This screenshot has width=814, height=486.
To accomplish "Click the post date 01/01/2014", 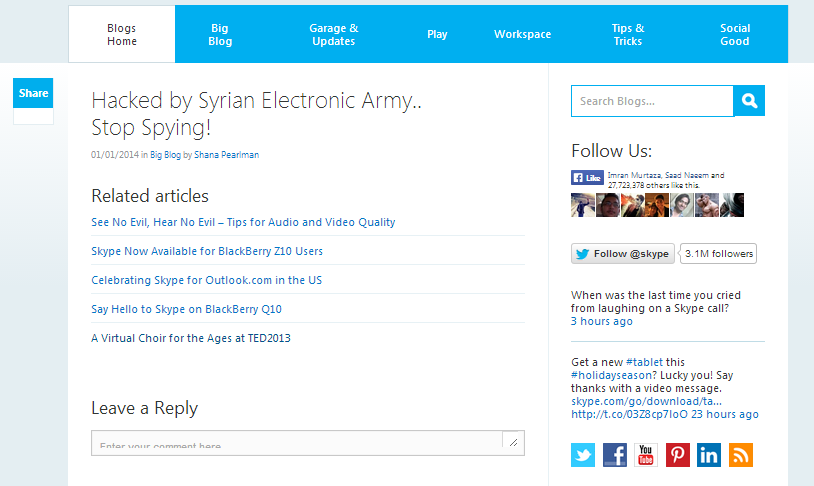I will (x=115, y=155).
